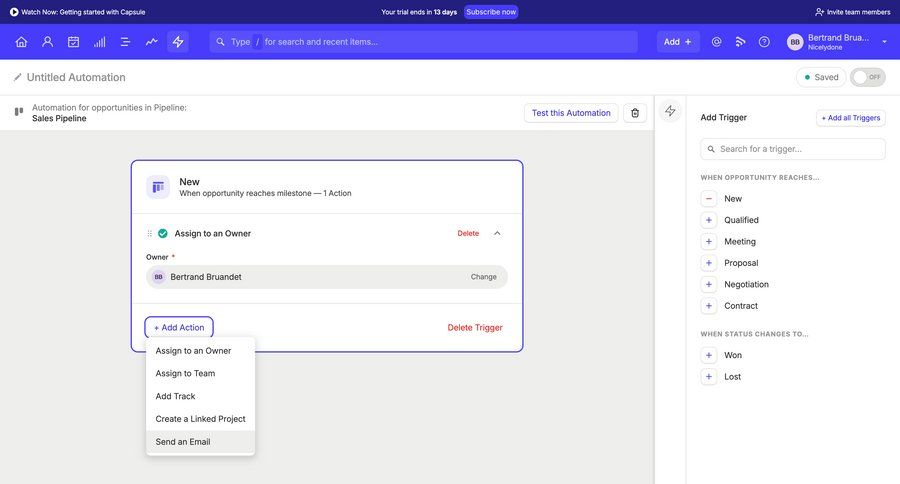
Task: Open the Add Action dropdown
Action: [x=179, y=327]
